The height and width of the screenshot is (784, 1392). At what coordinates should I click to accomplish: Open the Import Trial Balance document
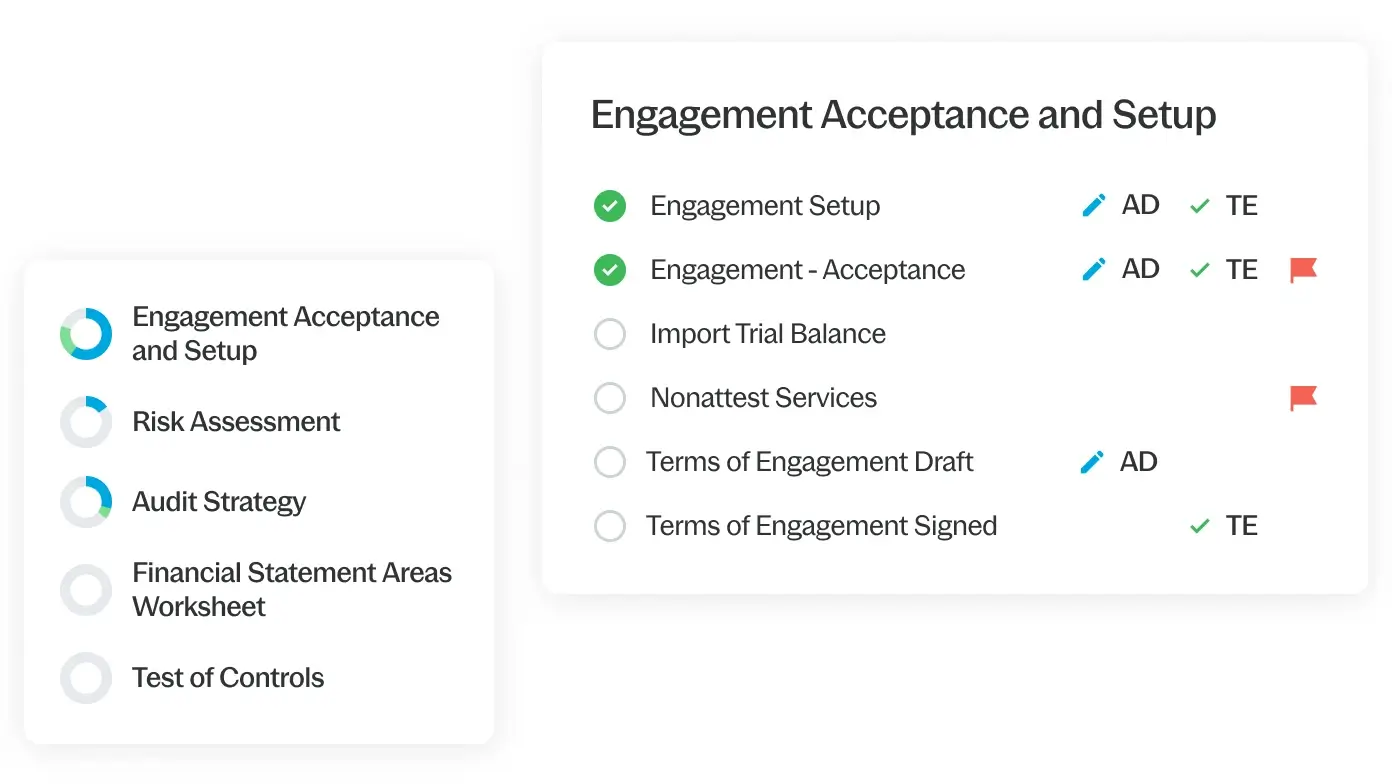pyautogui.click(x=767, y=334)
